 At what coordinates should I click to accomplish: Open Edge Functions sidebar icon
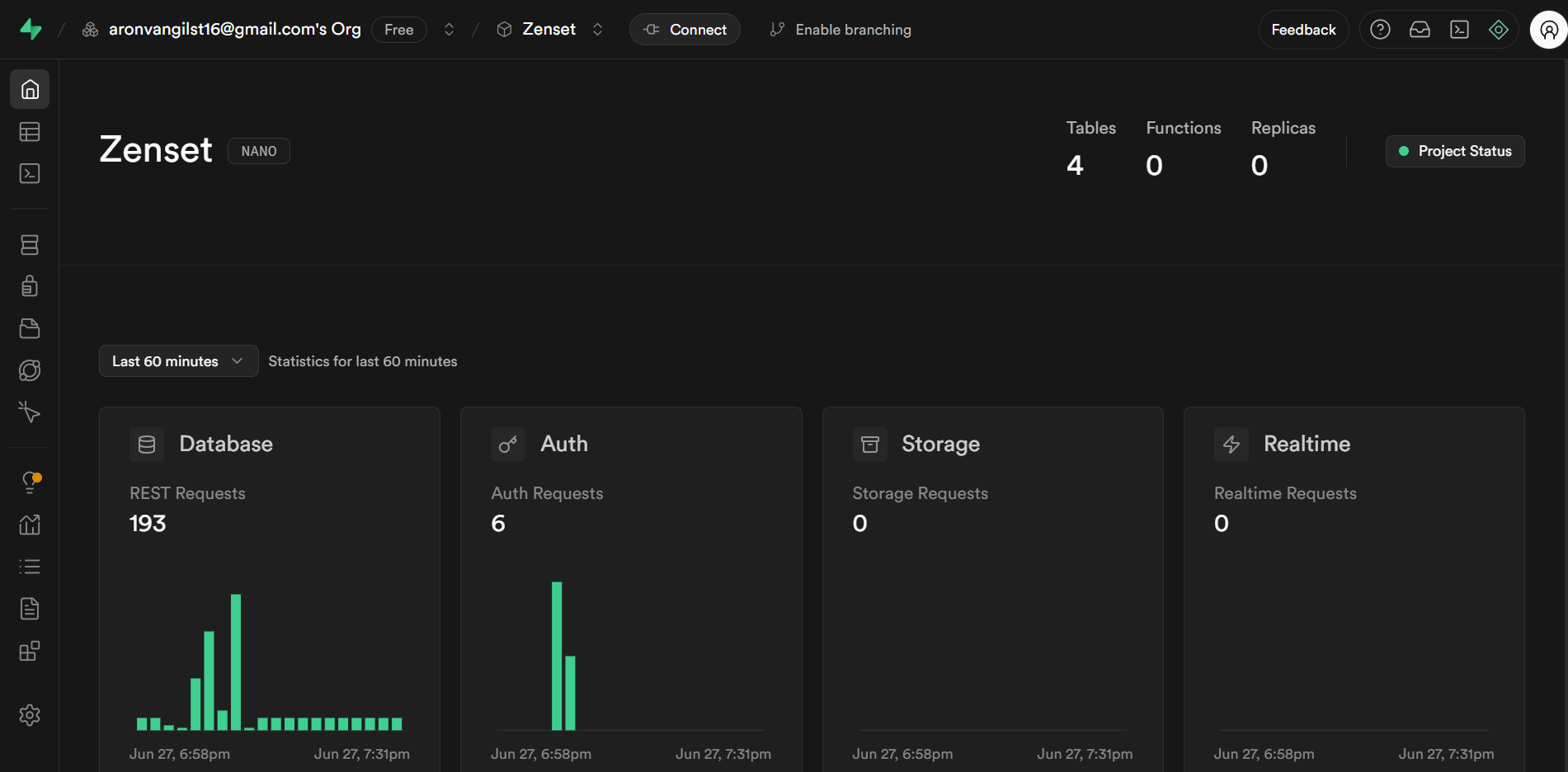(30, 370)
